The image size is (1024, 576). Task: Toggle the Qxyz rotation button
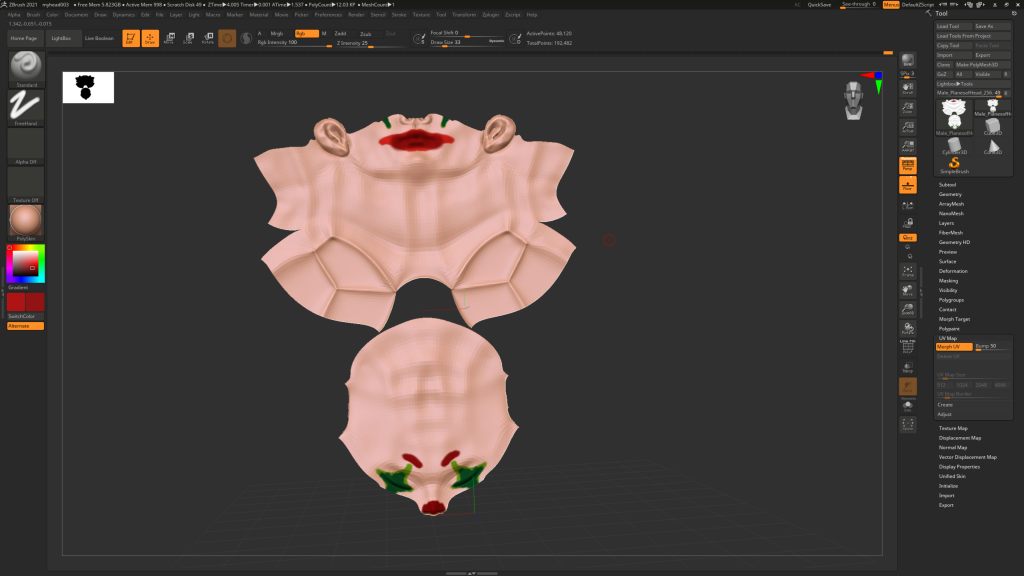click(908, 238)
